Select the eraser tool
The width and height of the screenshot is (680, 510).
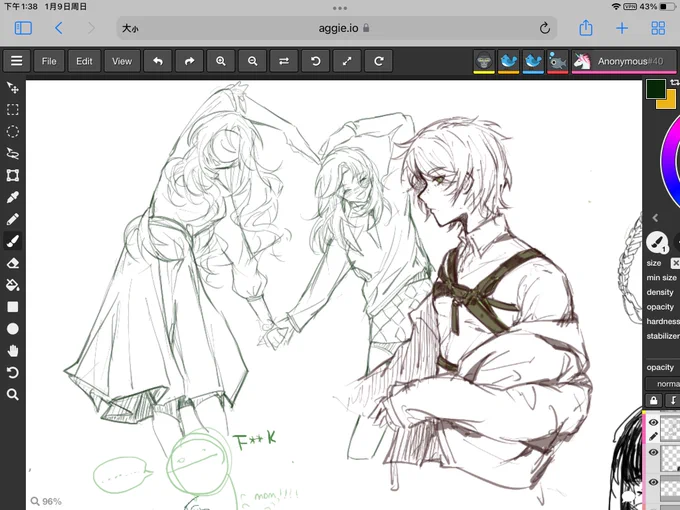tap(13, 263)
